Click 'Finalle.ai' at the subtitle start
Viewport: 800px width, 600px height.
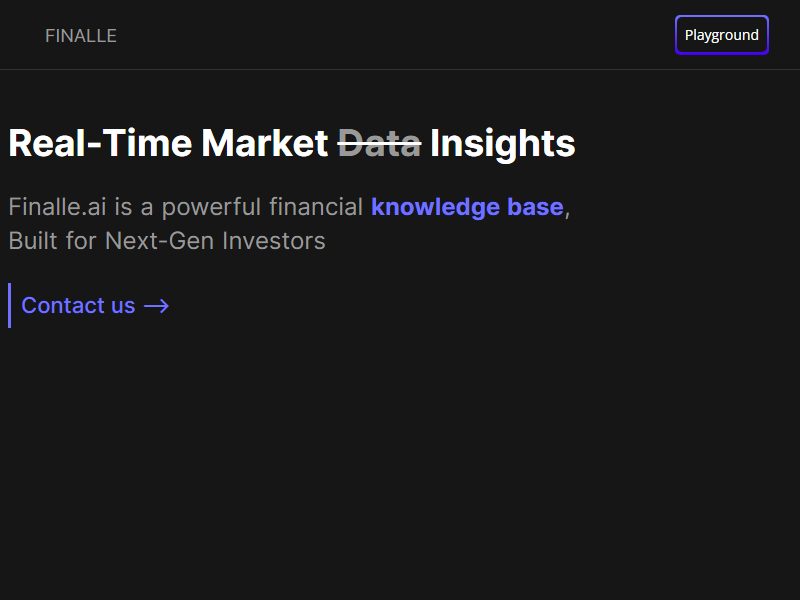(57, 207)
